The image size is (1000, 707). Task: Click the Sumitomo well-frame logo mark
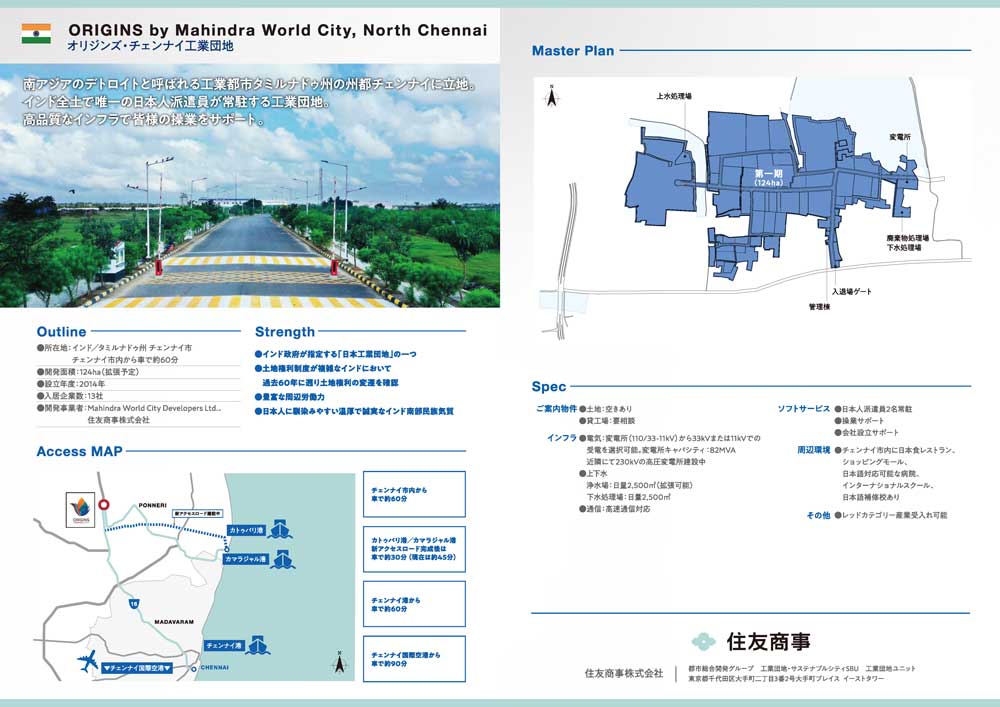click(703, 641)
